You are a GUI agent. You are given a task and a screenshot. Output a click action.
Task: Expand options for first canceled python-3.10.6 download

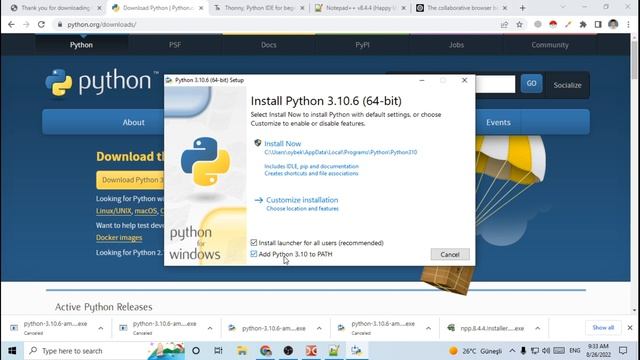tap(101, 328)
